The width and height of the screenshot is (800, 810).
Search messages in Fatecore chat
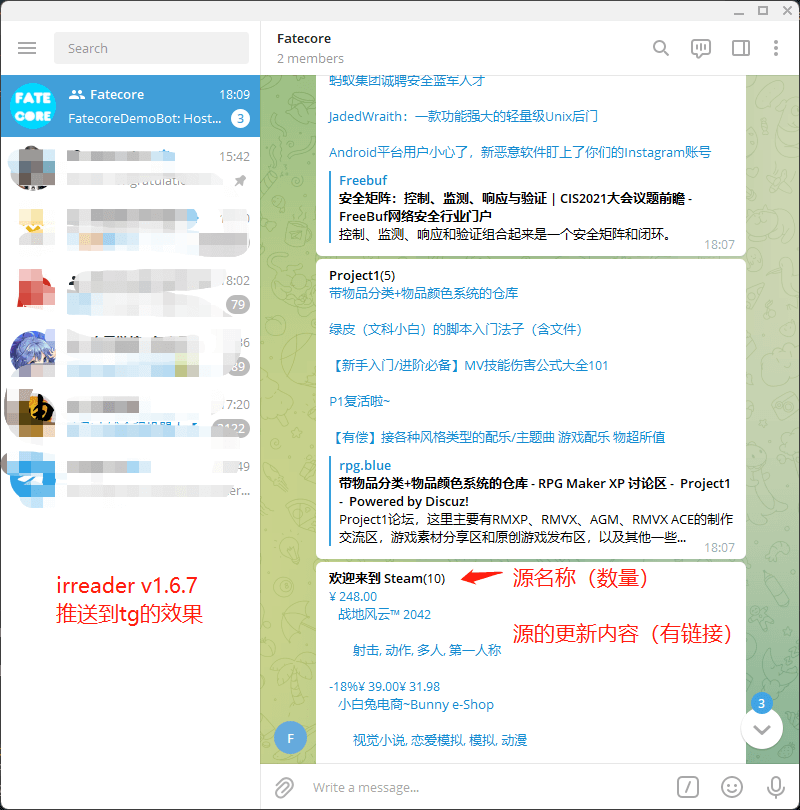click(x=661, y=48)
